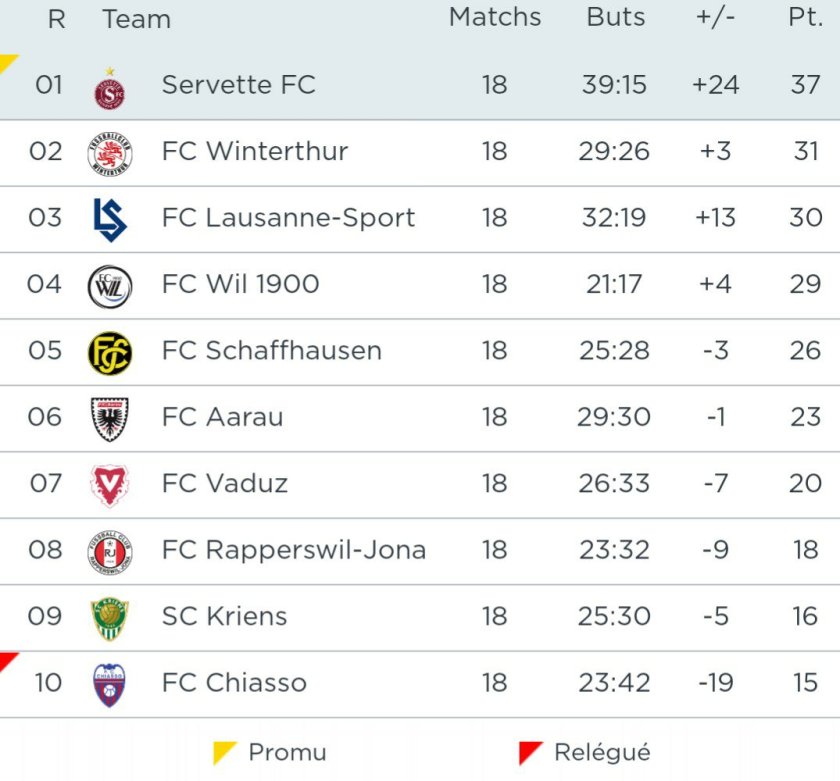Click the +/- goal difference header
Image resolution: width=840 pixels, height=781 pixels.
coord(715,18)
